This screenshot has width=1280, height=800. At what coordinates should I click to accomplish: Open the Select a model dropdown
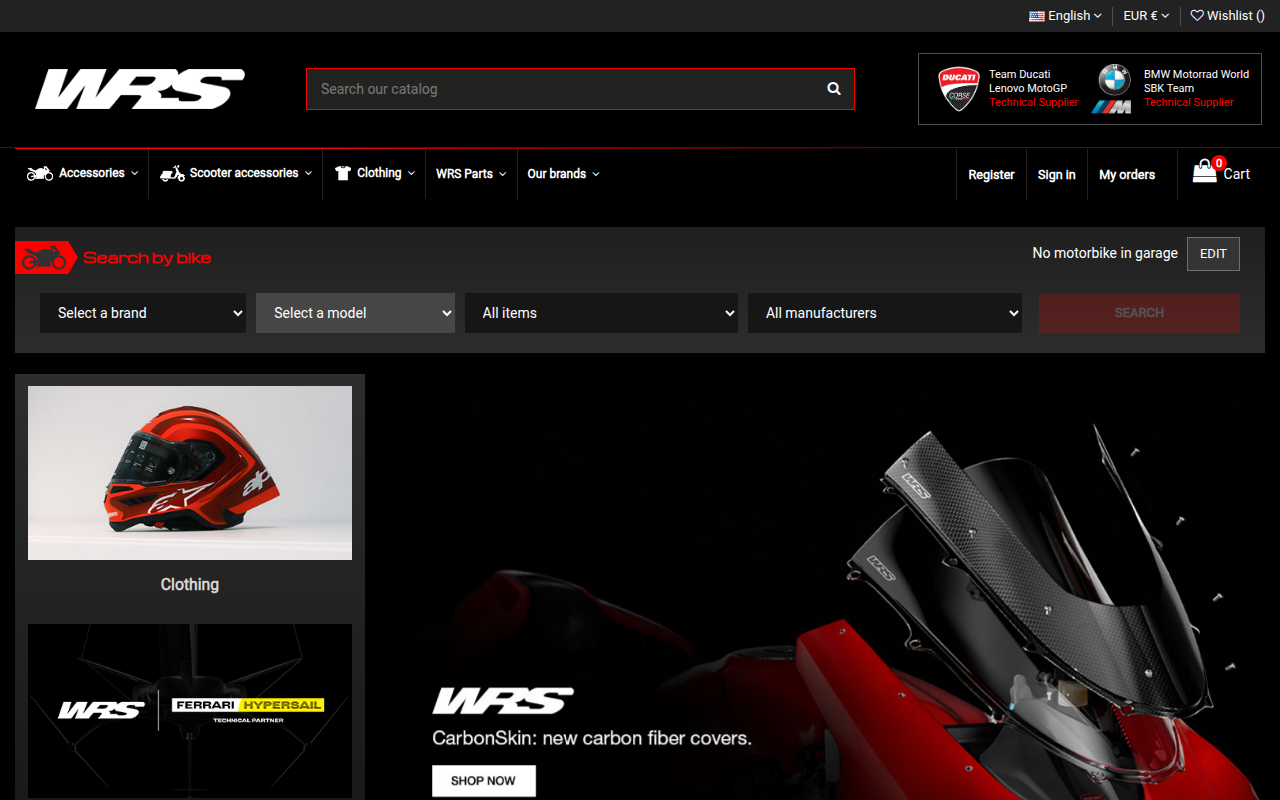click(355, 313)
